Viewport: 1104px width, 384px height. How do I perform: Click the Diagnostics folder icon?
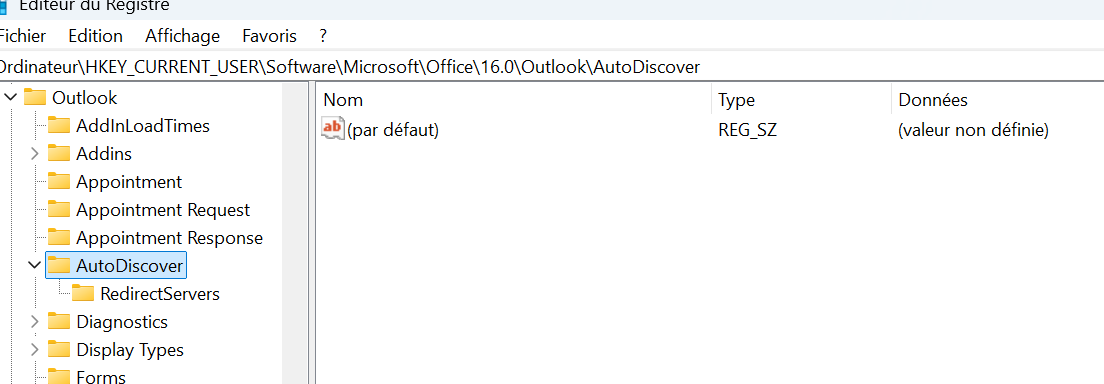click(59, 321)
